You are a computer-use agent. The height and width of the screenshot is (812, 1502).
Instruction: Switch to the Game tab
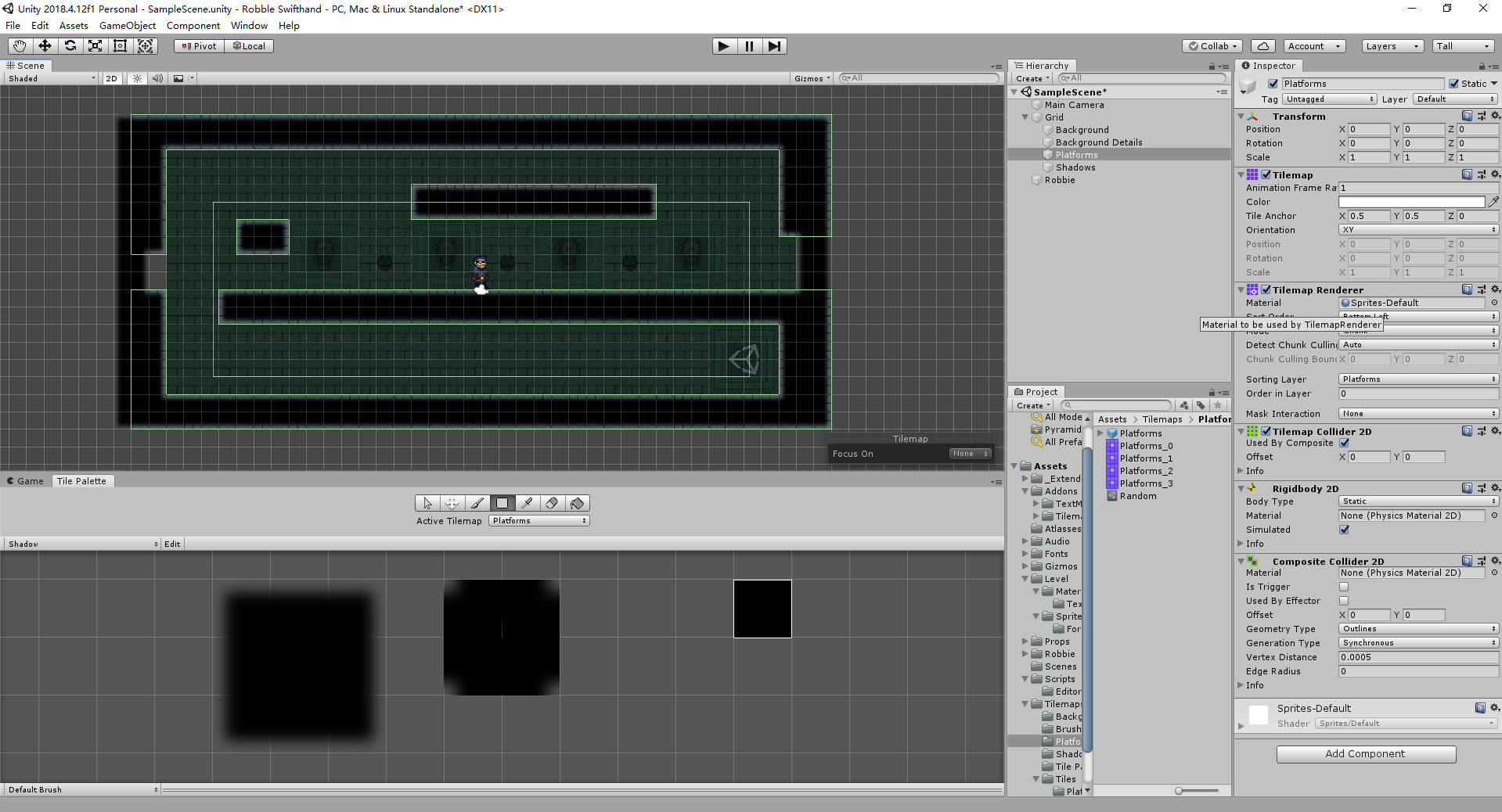coord(25,481)
